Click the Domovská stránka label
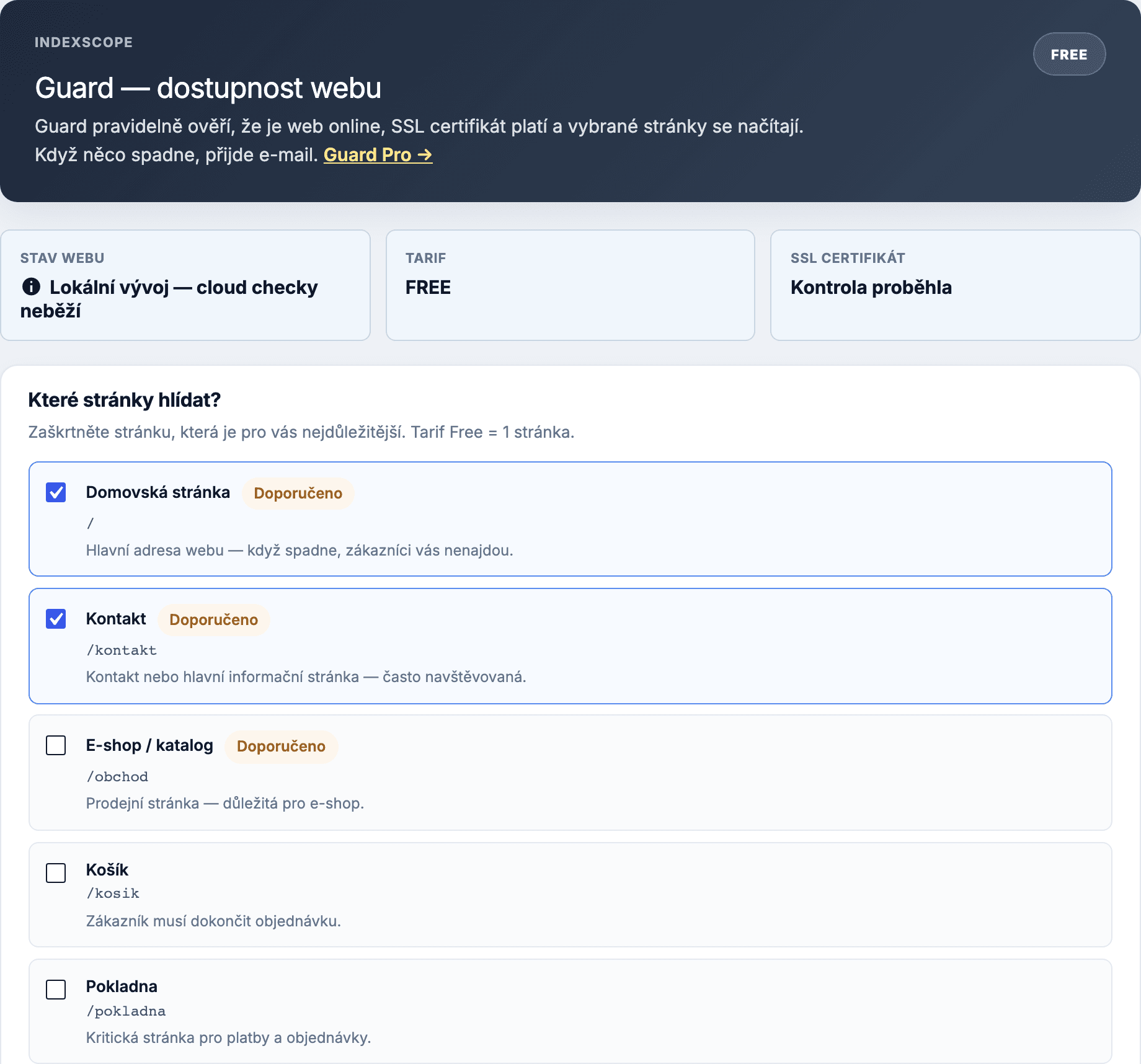Screen dimensions: 1141x1064 [158, 492]
